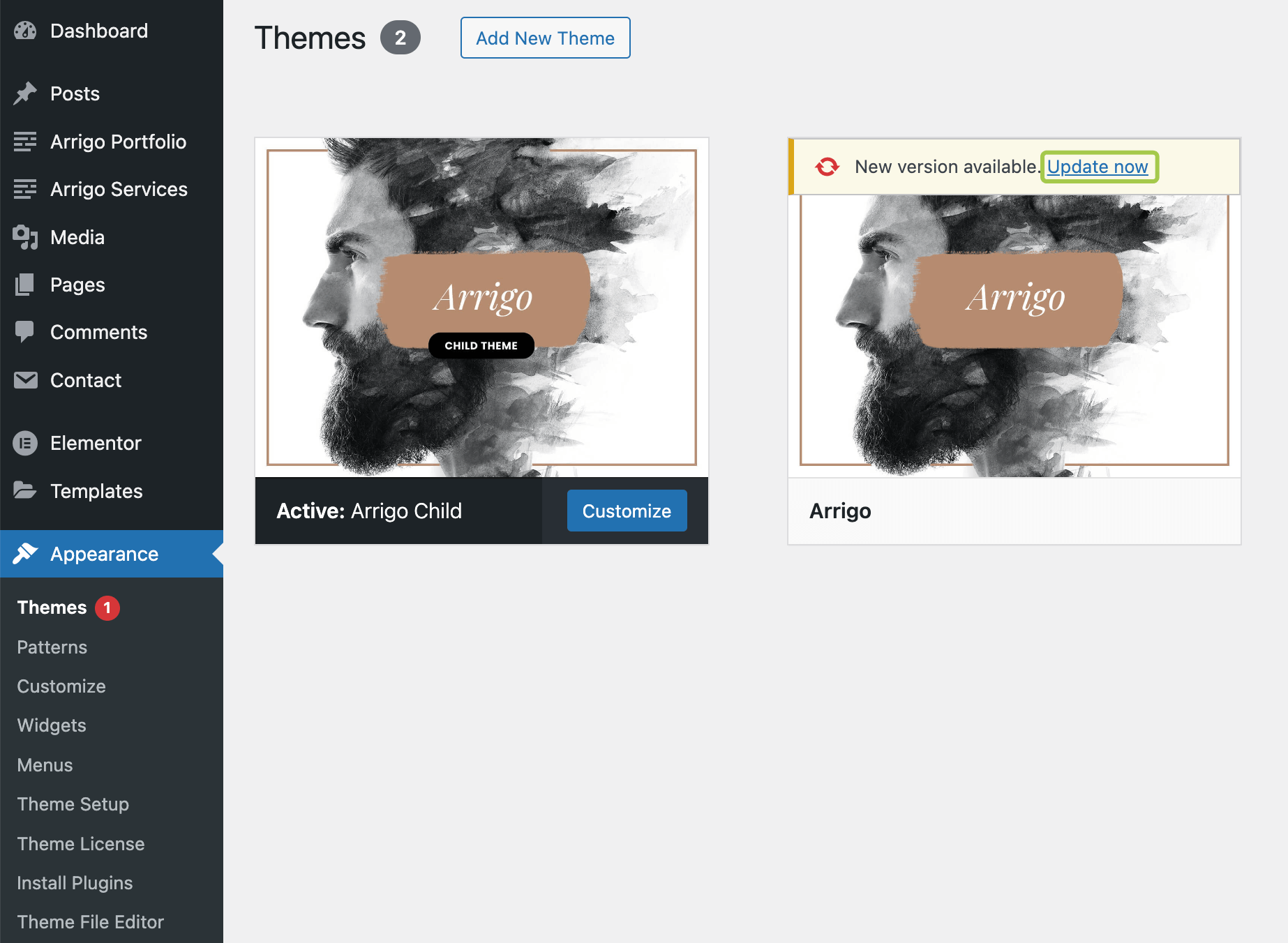Select the Arrigo parent theme thumbnail
1288x943 pixels.
[1014, 335]
